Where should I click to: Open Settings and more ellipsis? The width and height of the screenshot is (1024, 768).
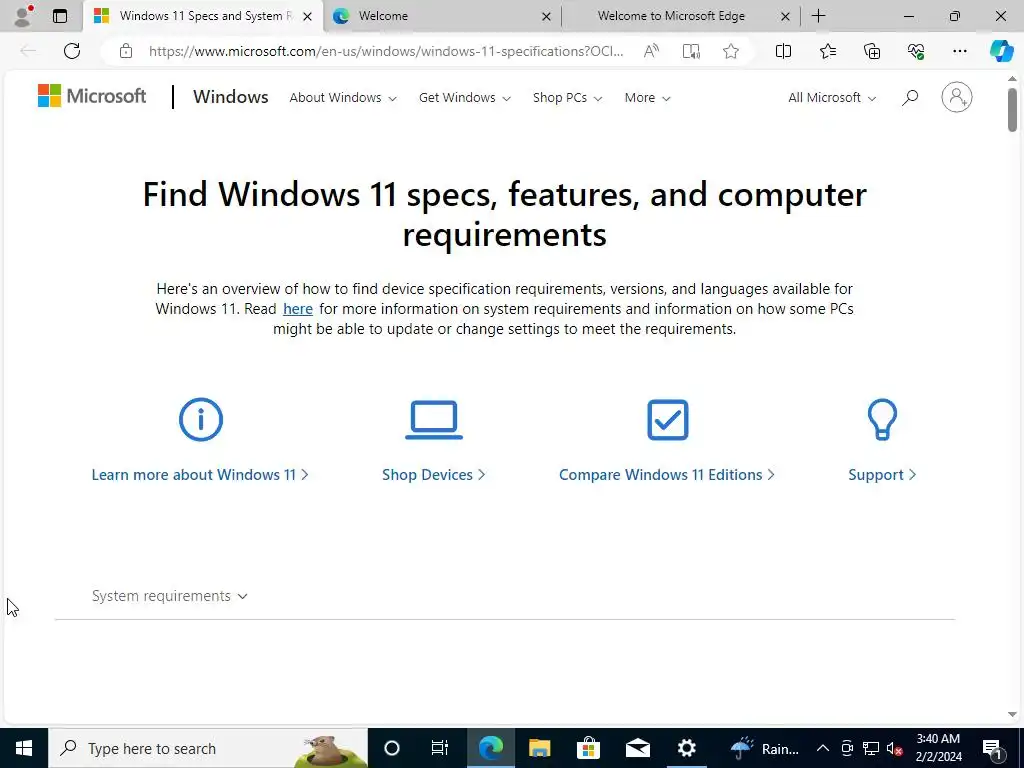[x=959, y=51]
